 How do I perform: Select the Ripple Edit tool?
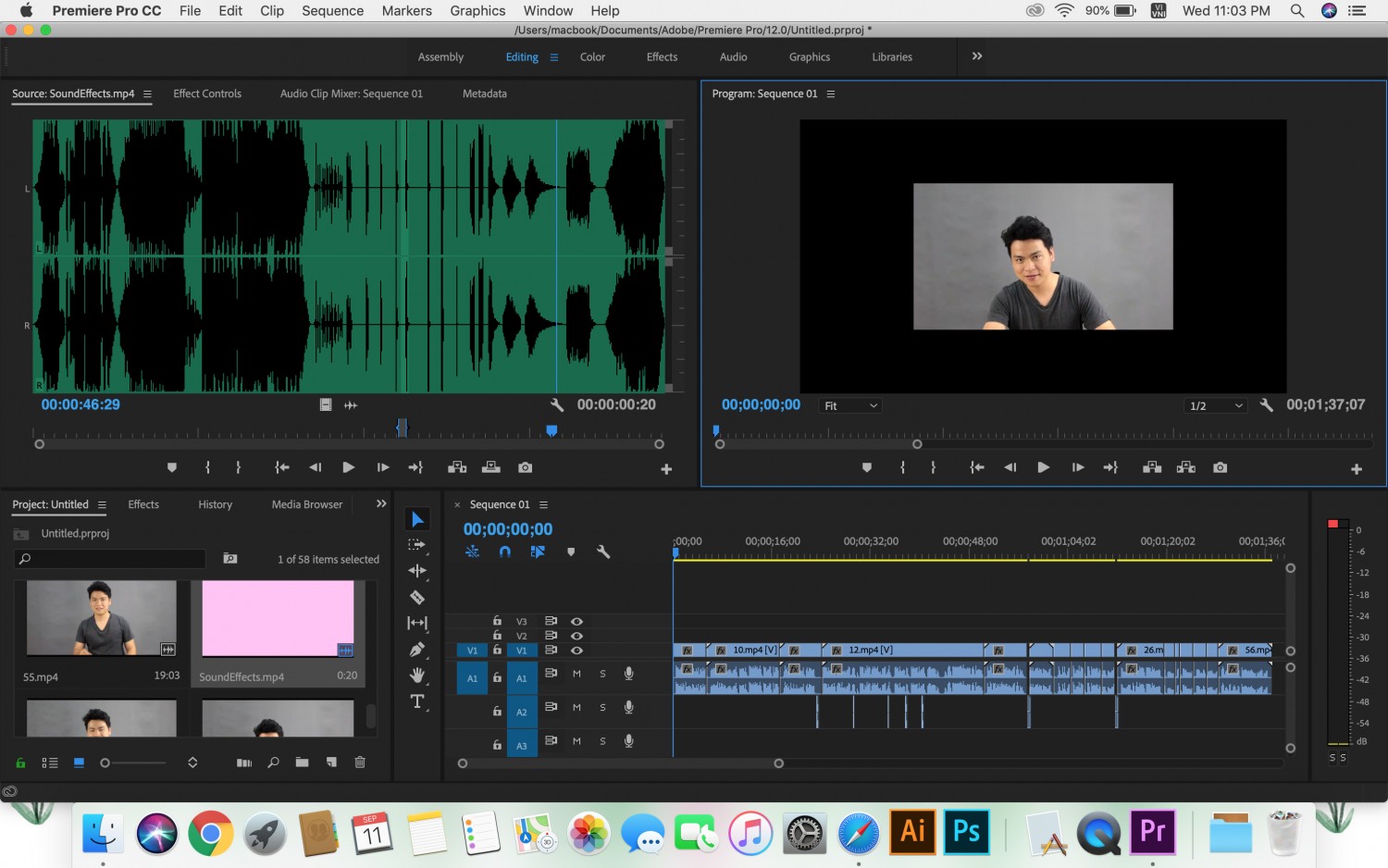coord(417,571)
